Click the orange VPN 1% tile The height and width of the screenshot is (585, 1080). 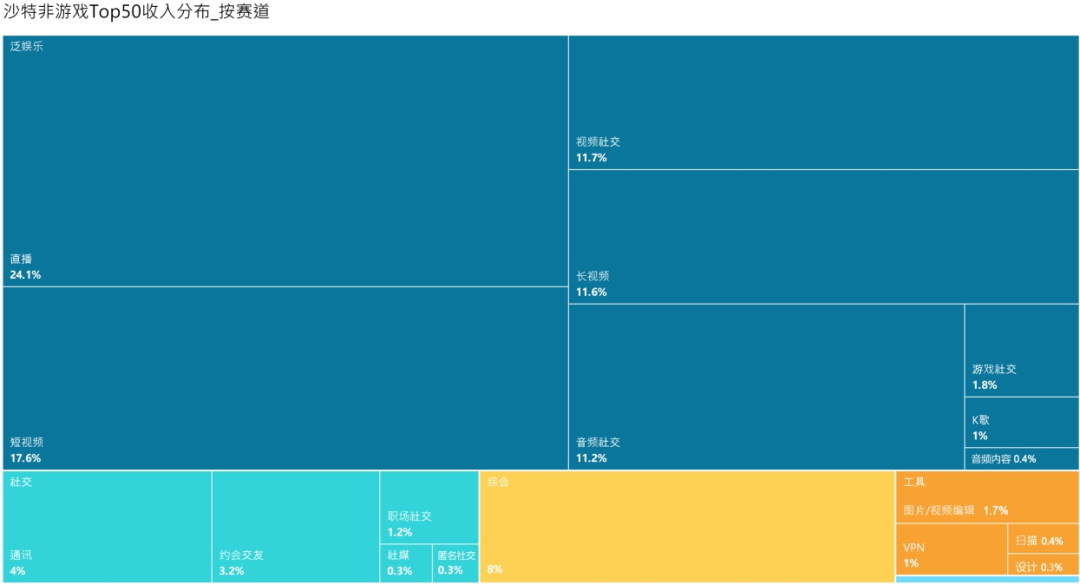949,550
